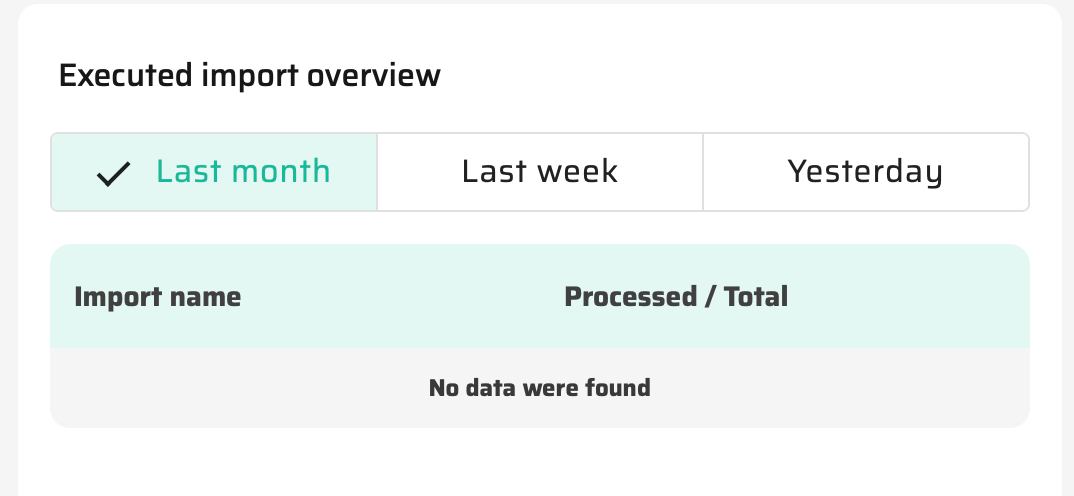Click the Import name column header
The image size is (1074, 496).
click(x=157, y=297)
